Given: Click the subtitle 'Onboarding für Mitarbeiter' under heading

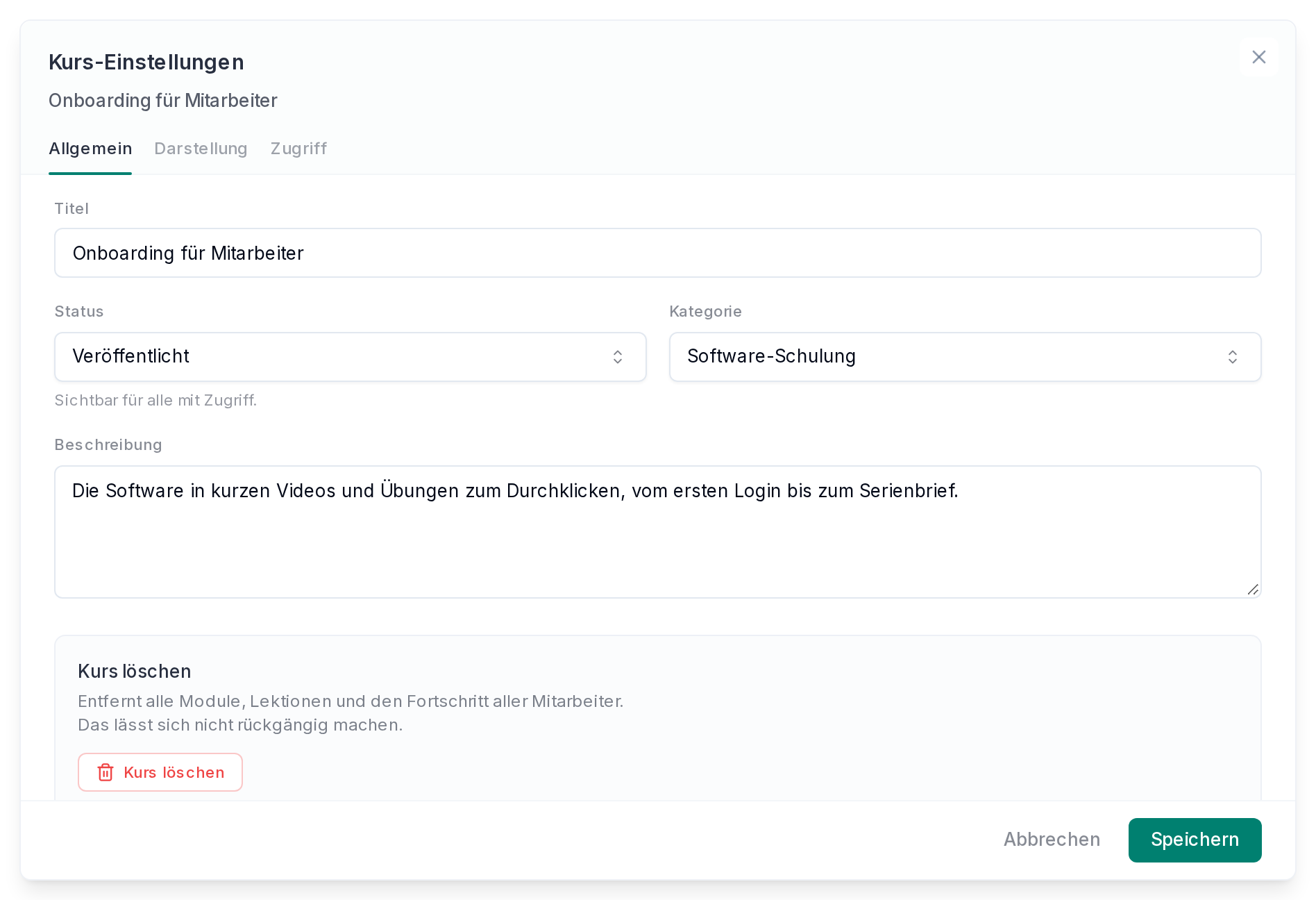Looking at the screenshot, I should 163,101.
